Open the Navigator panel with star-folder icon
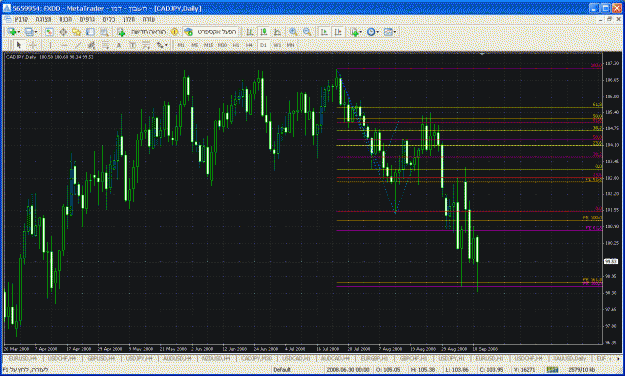The height and width of the screenshot is (376, 625). pyautogui.click(x=77, y=32)
